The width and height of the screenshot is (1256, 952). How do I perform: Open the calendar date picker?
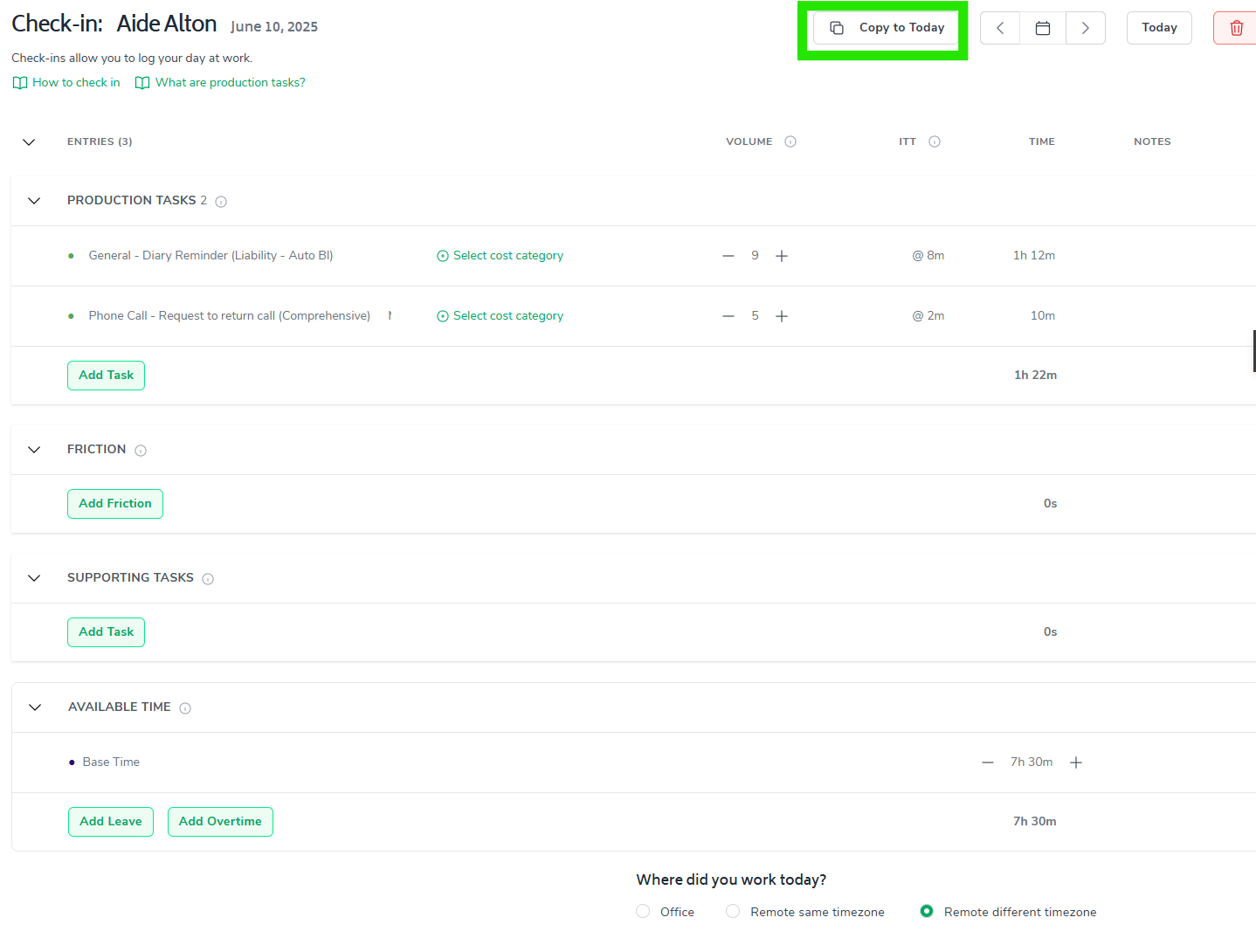tap(1043, 28)
